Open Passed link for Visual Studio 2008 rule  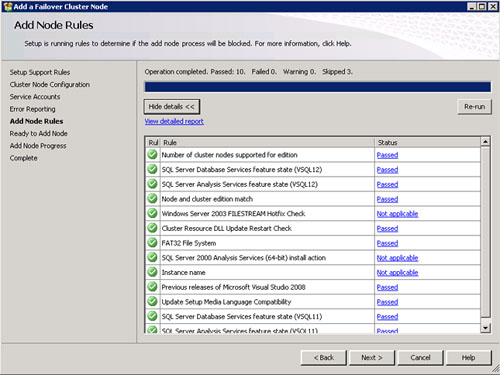[387, 287]
